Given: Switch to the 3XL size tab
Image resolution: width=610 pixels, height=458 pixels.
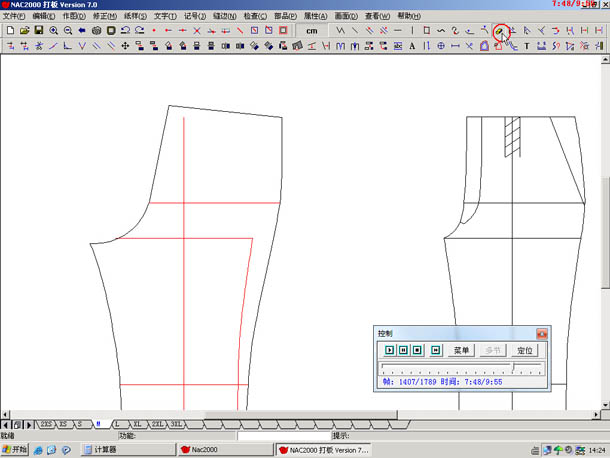Looking at the screenshot, I should (x=176, y=424).
